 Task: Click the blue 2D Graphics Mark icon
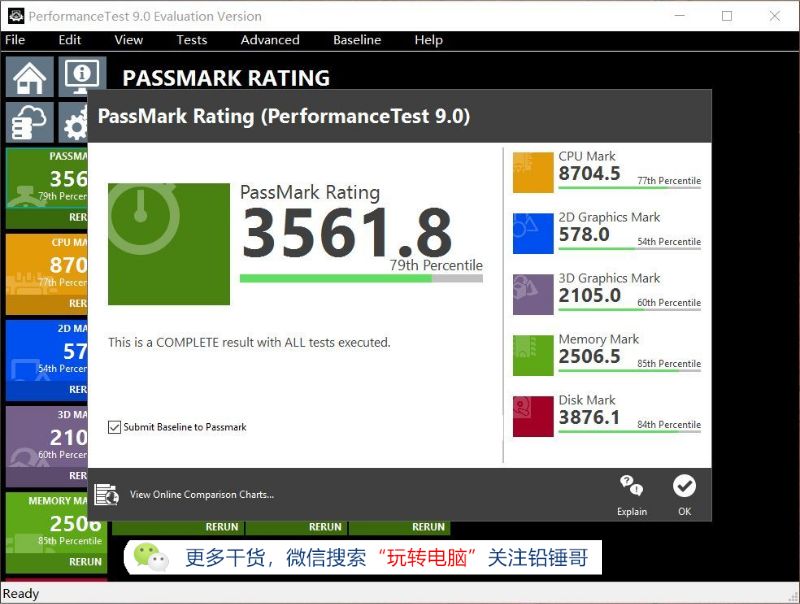[x=533, y=233]
